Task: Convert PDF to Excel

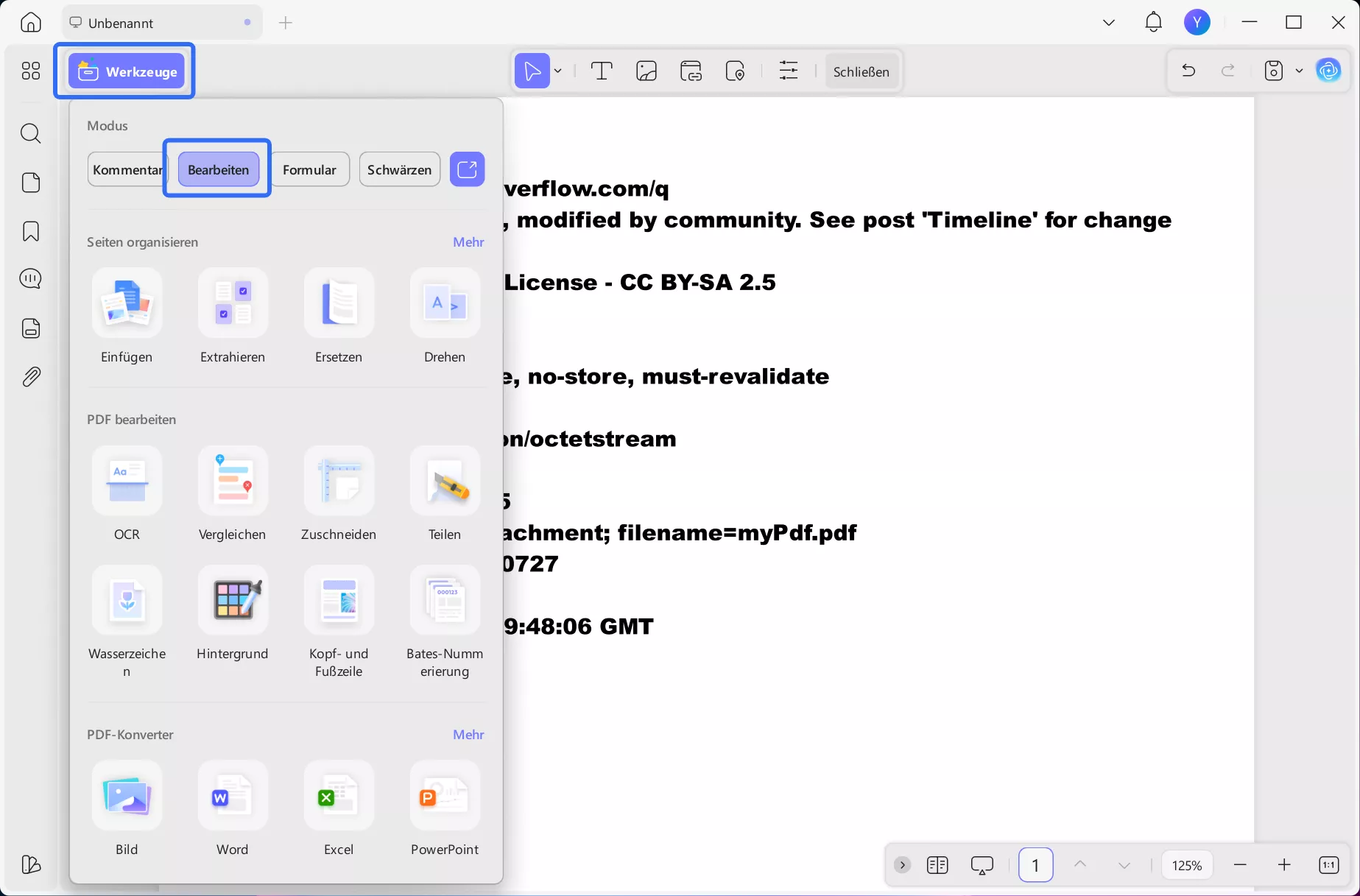Action: (339, 808)
